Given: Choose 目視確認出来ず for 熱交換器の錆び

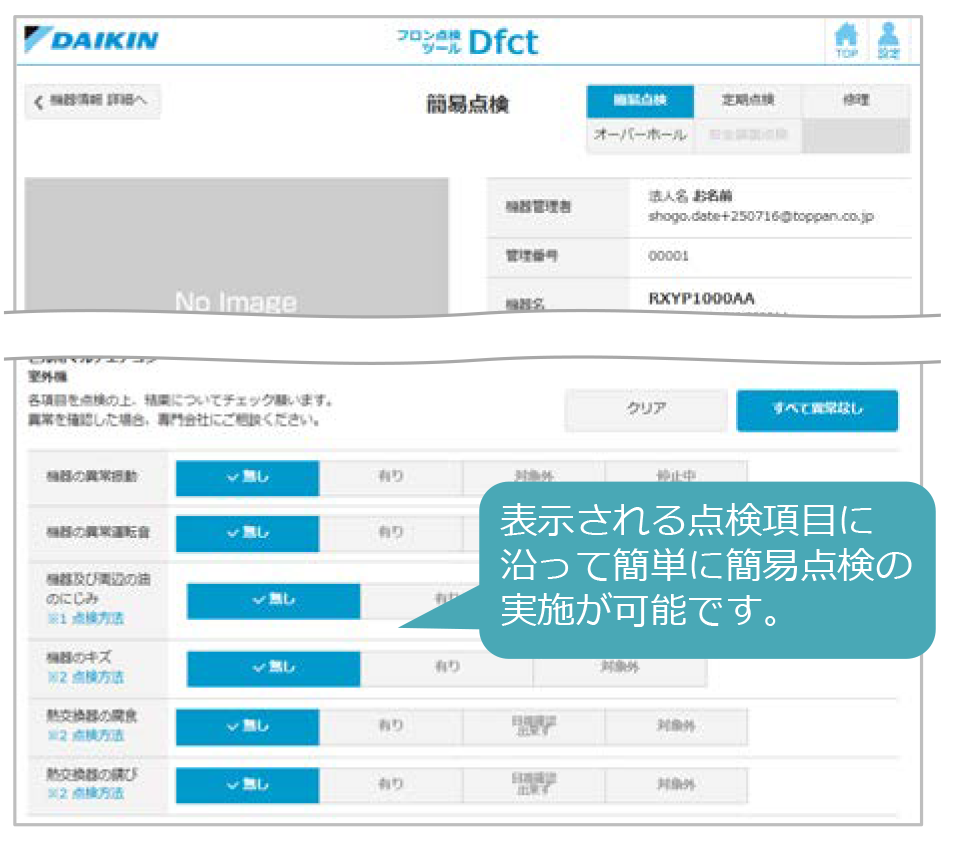Looking at the screenshot, I should point(533,785).
